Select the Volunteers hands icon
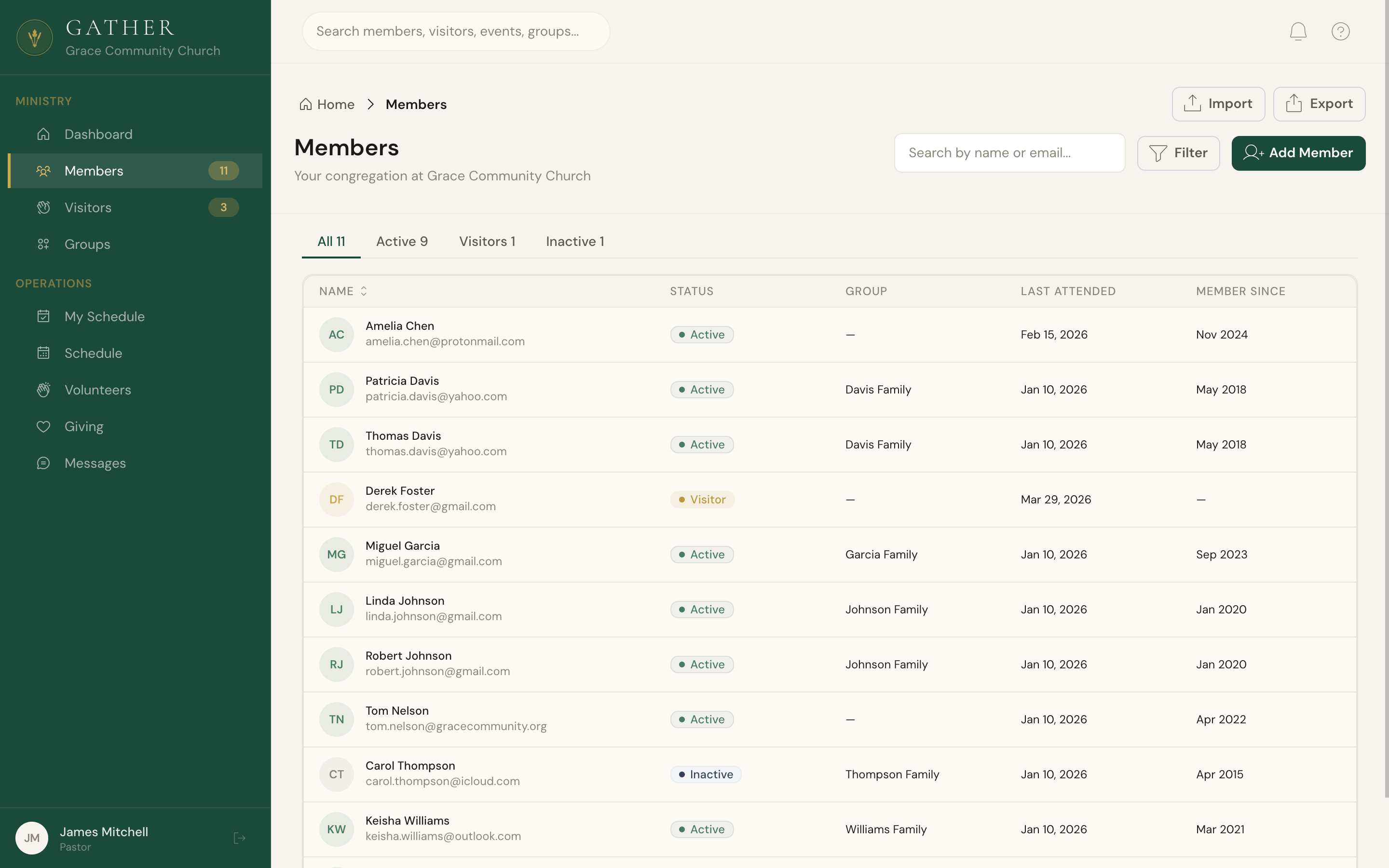Image resolution: width=1389 pixels, height=868 pixels. [x=44, y=390]
